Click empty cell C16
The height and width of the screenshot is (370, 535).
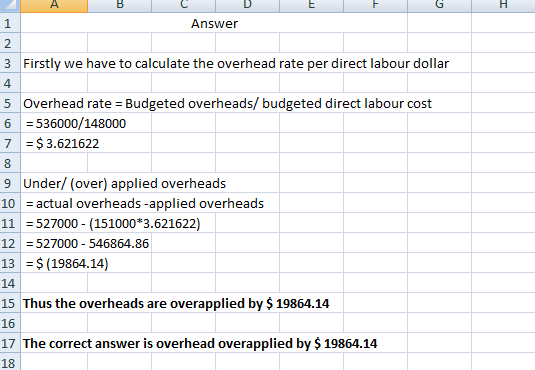[184, 323]
